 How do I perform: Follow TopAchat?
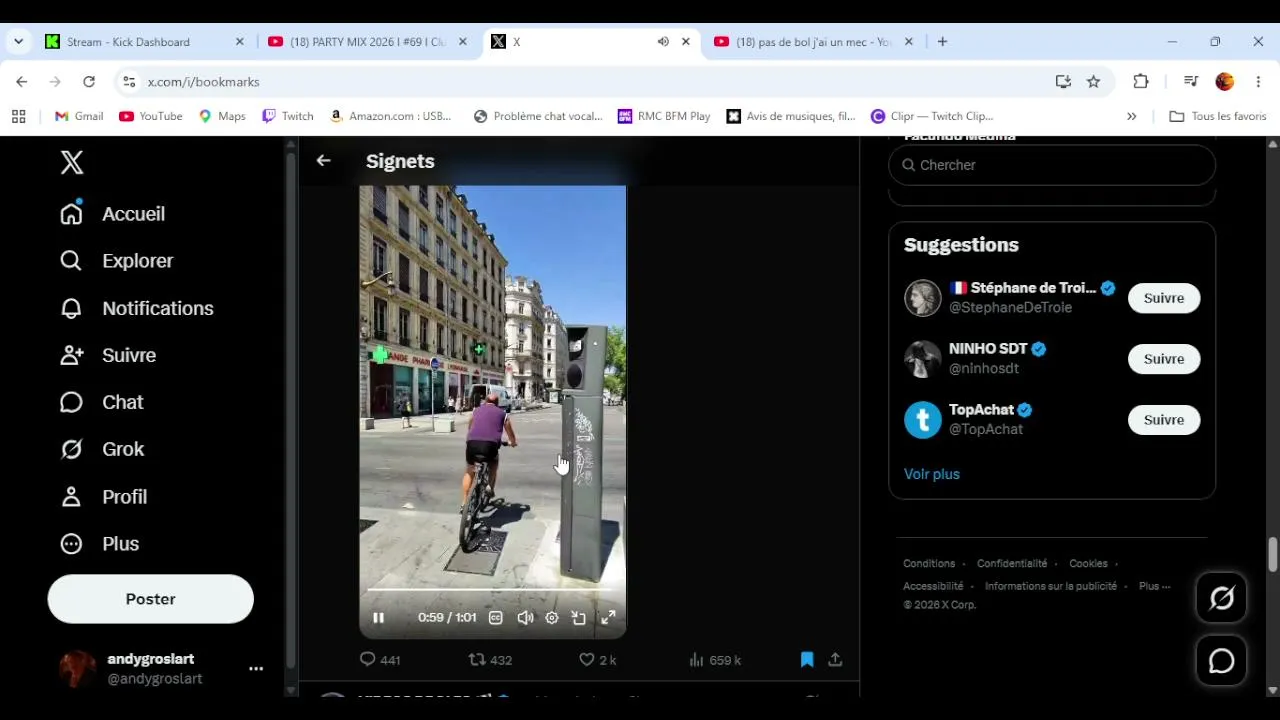1164,420
